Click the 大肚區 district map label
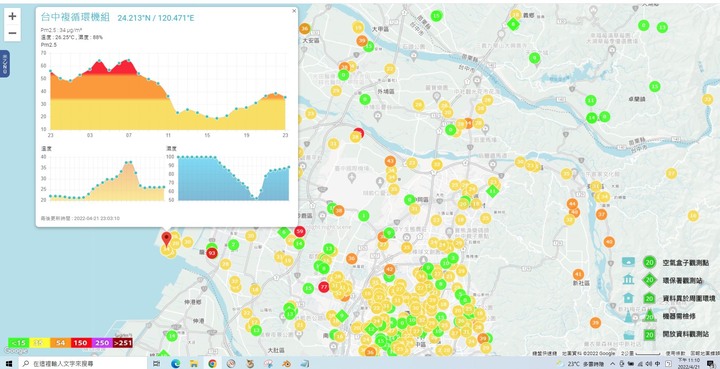720x369 pixels. pyautogui.click(x=276, y=350)
